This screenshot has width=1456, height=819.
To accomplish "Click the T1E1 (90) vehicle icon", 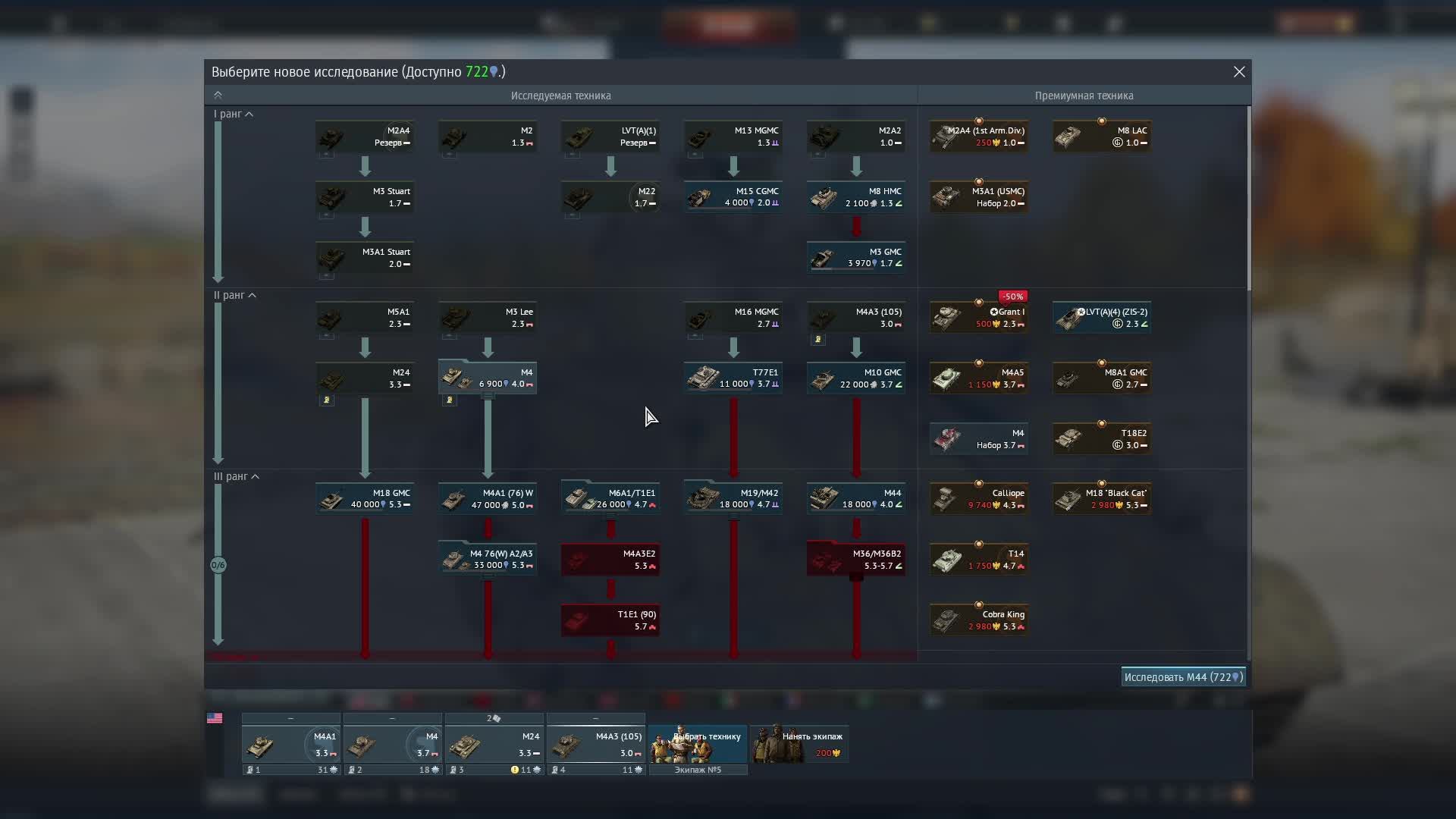I will click(578, 620).
